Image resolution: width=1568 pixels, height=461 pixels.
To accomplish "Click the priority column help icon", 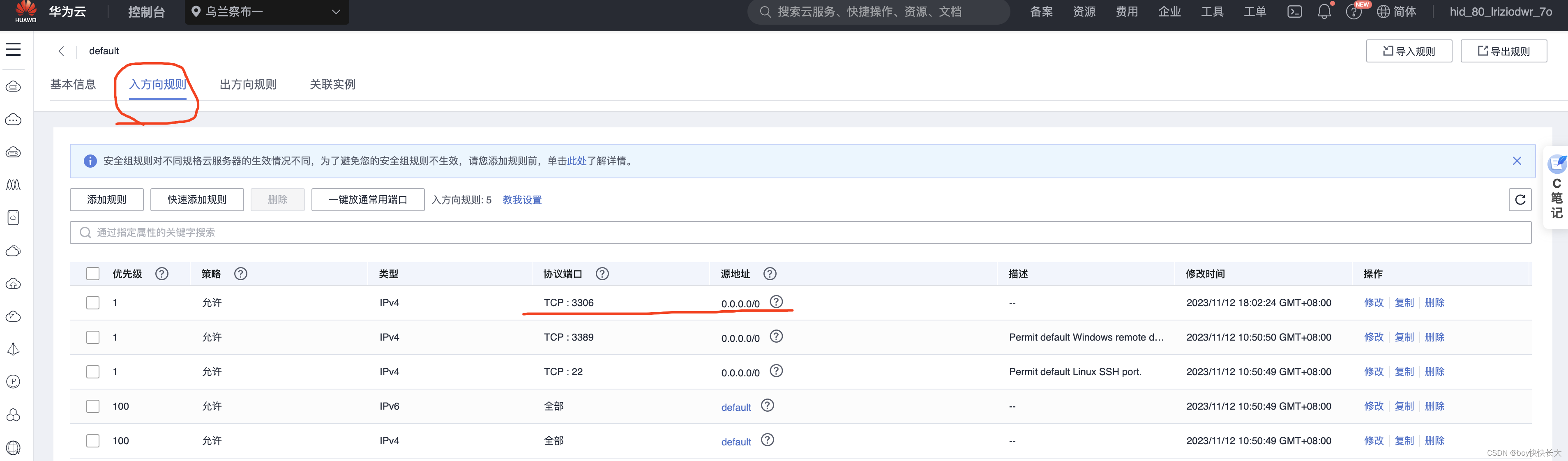I will coord(162,274).
